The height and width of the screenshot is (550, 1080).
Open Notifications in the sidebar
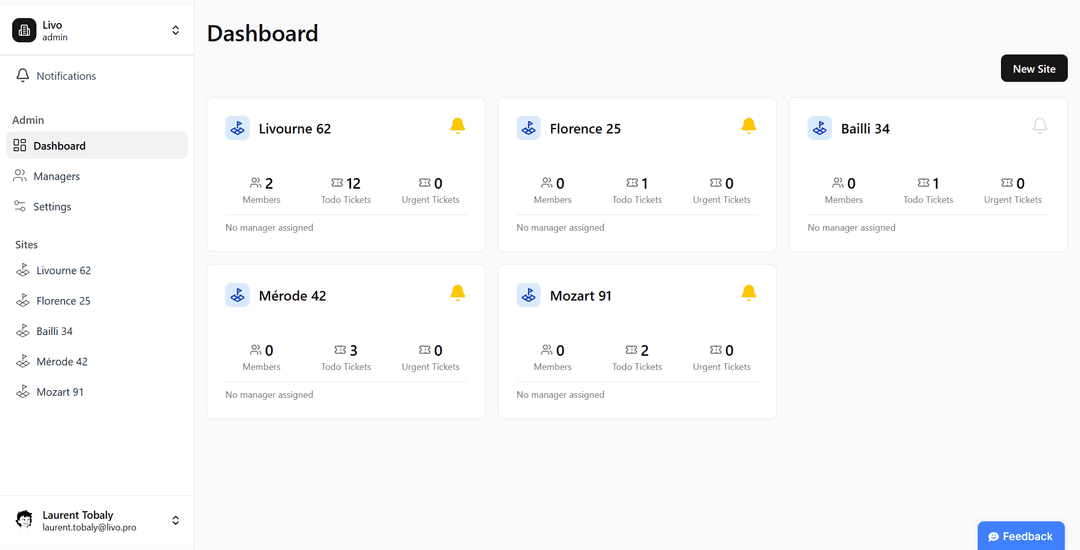click(x=66, y=76)
